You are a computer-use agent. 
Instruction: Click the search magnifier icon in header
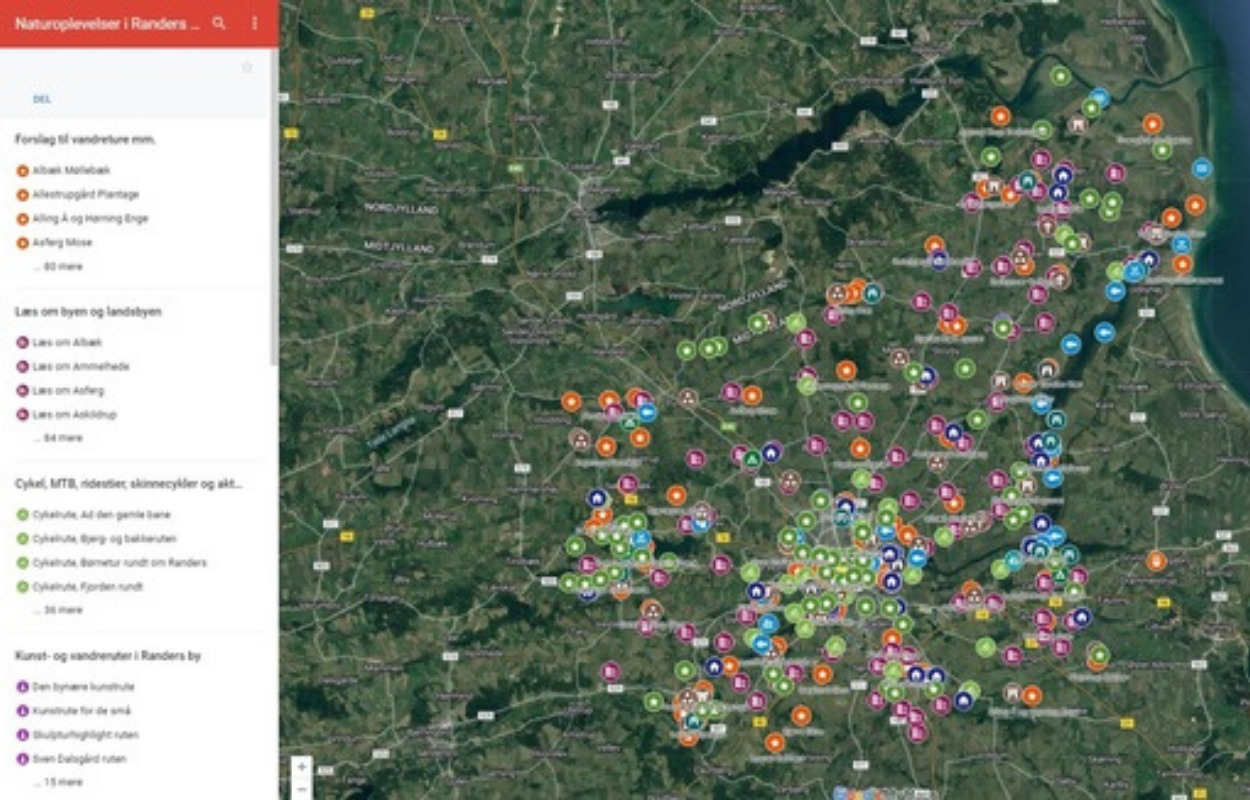point(219,23)
